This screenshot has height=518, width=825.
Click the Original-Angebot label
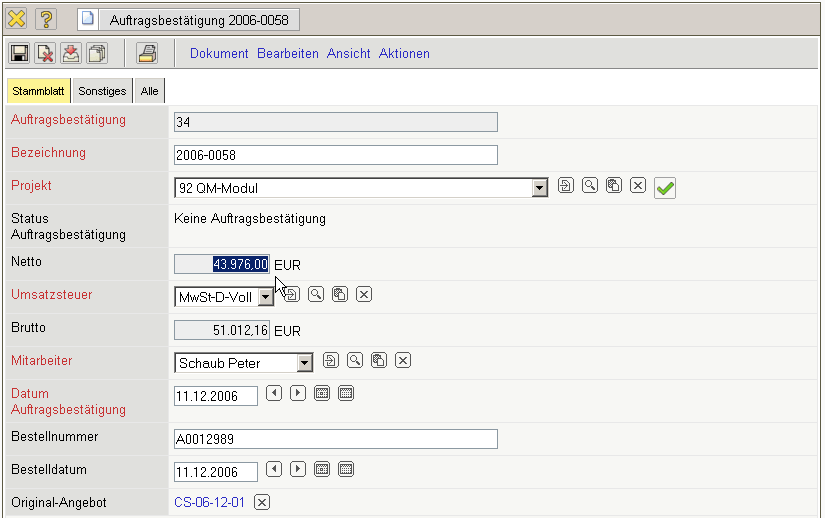pos(59,503)
